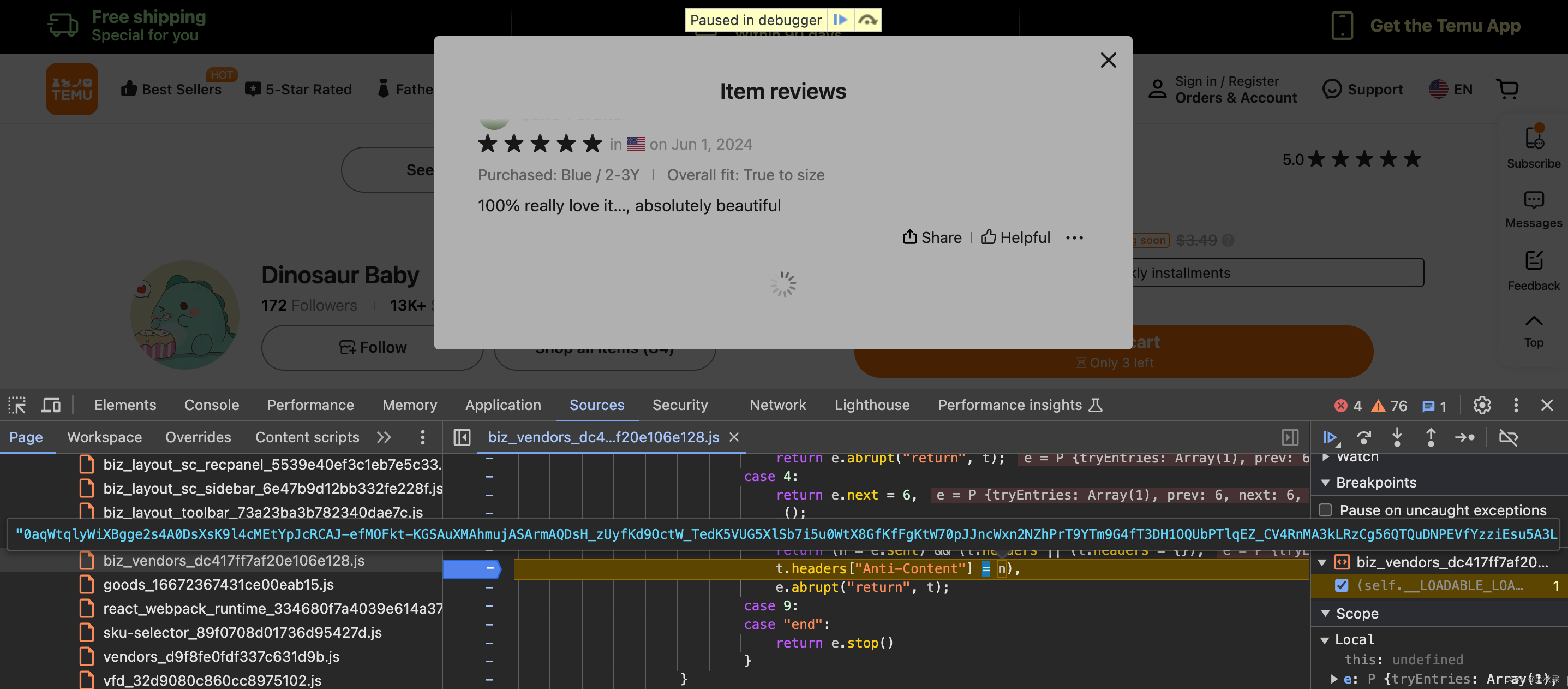Screen dimensions: 1568x689
Task: Open the sources navigator options menu
Action: click(x=422, y=437)
